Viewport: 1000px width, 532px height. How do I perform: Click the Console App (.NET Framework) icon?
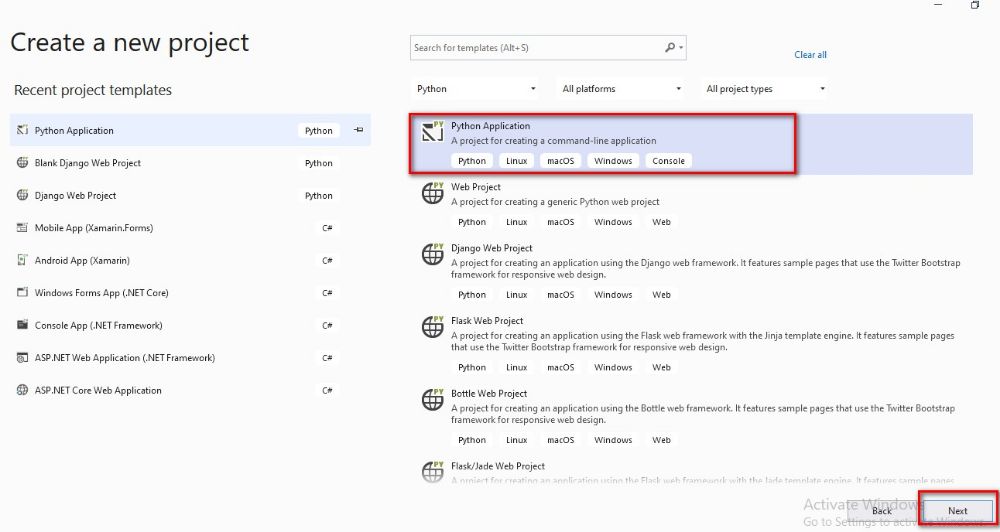pos(22,325)
